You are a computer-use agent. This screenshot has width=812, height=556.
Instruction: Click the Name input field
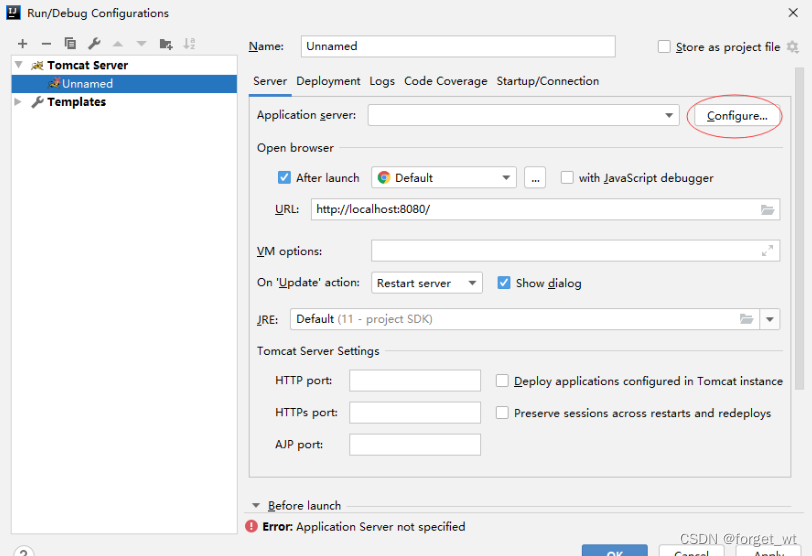458,46
